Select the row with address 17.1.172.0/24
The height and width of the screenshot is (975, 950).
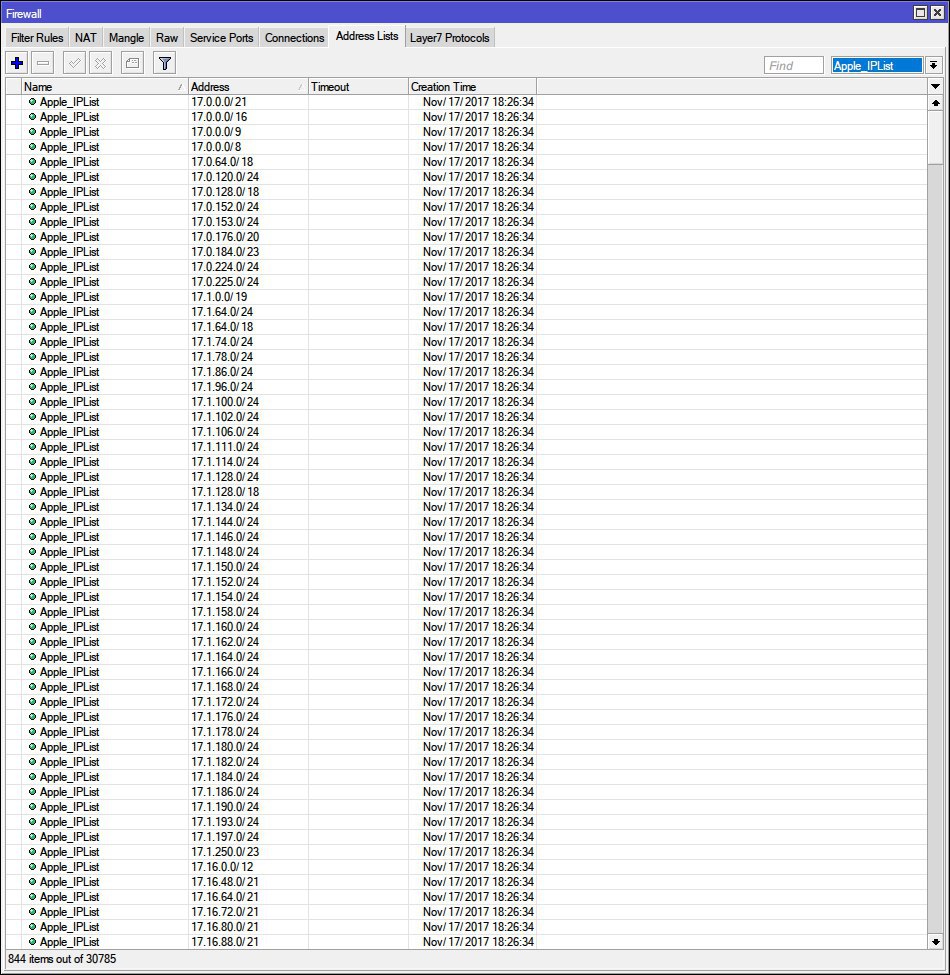tap(466, 701)
